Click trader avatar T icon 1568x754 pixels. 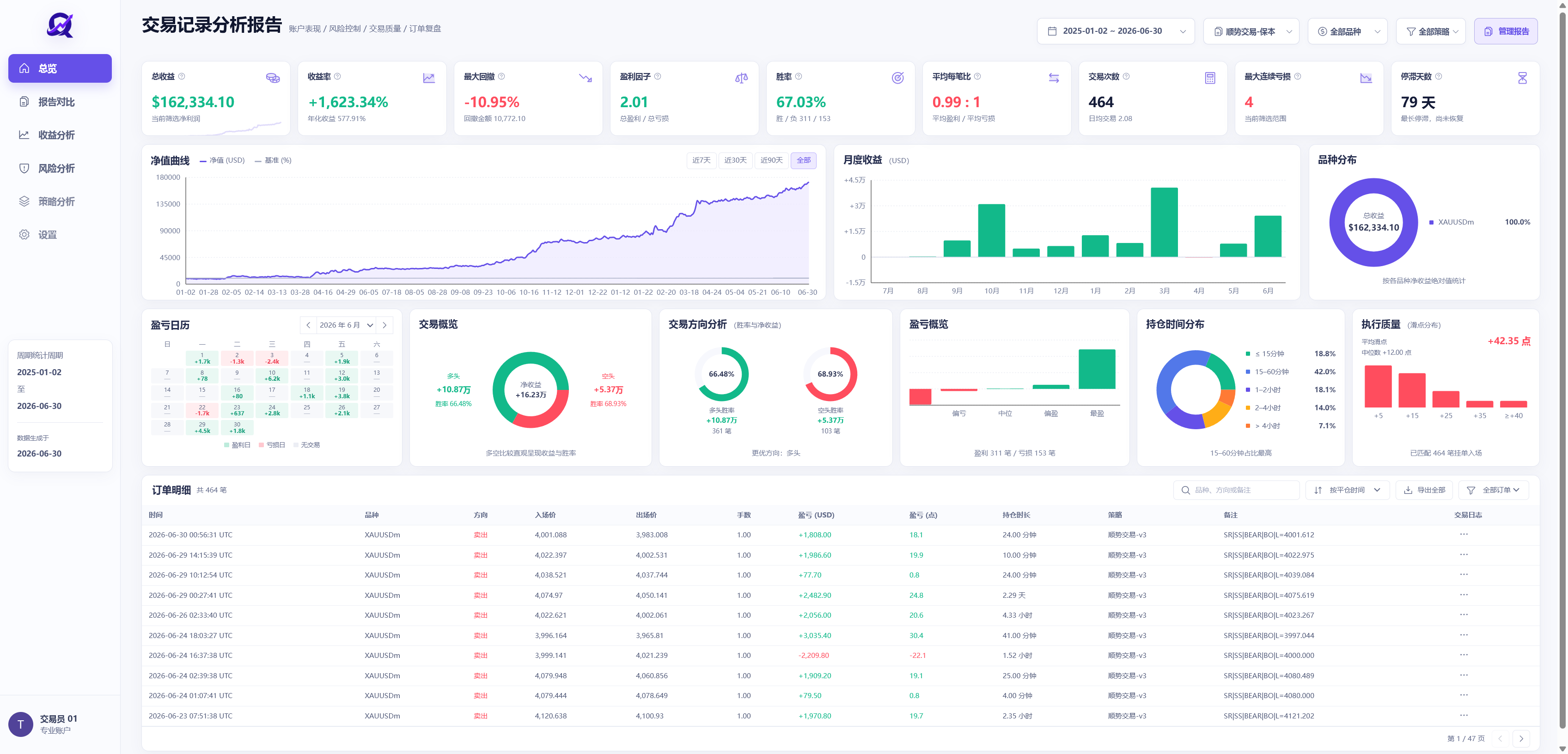[x=21, y=724]
